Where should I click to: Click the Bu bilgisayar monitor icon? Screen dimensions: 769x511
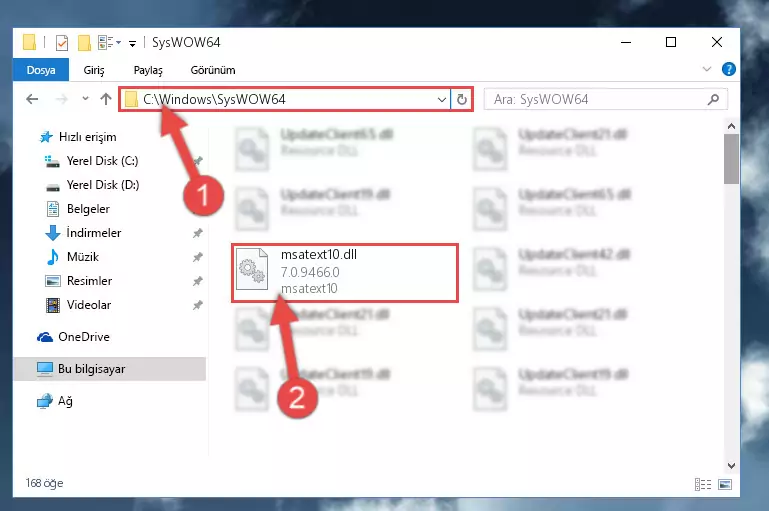(45, 369)
